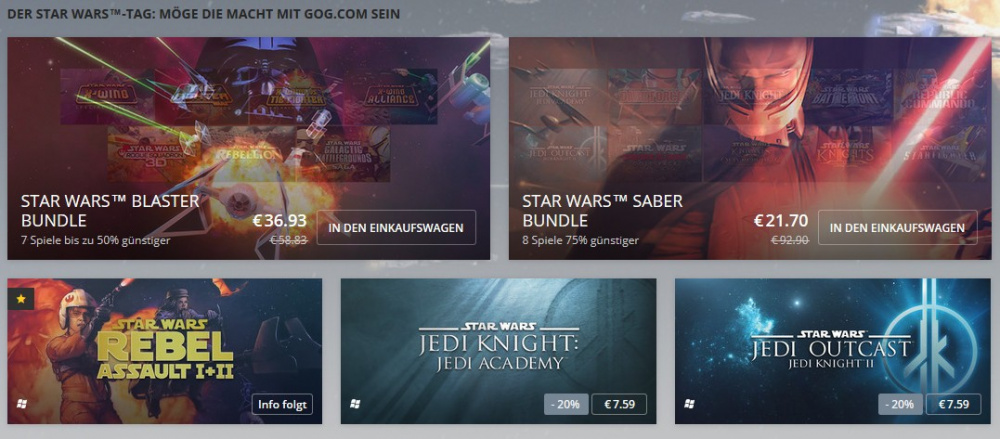Open the Star Wars Saber Bundle title

(x=603, y=211)
